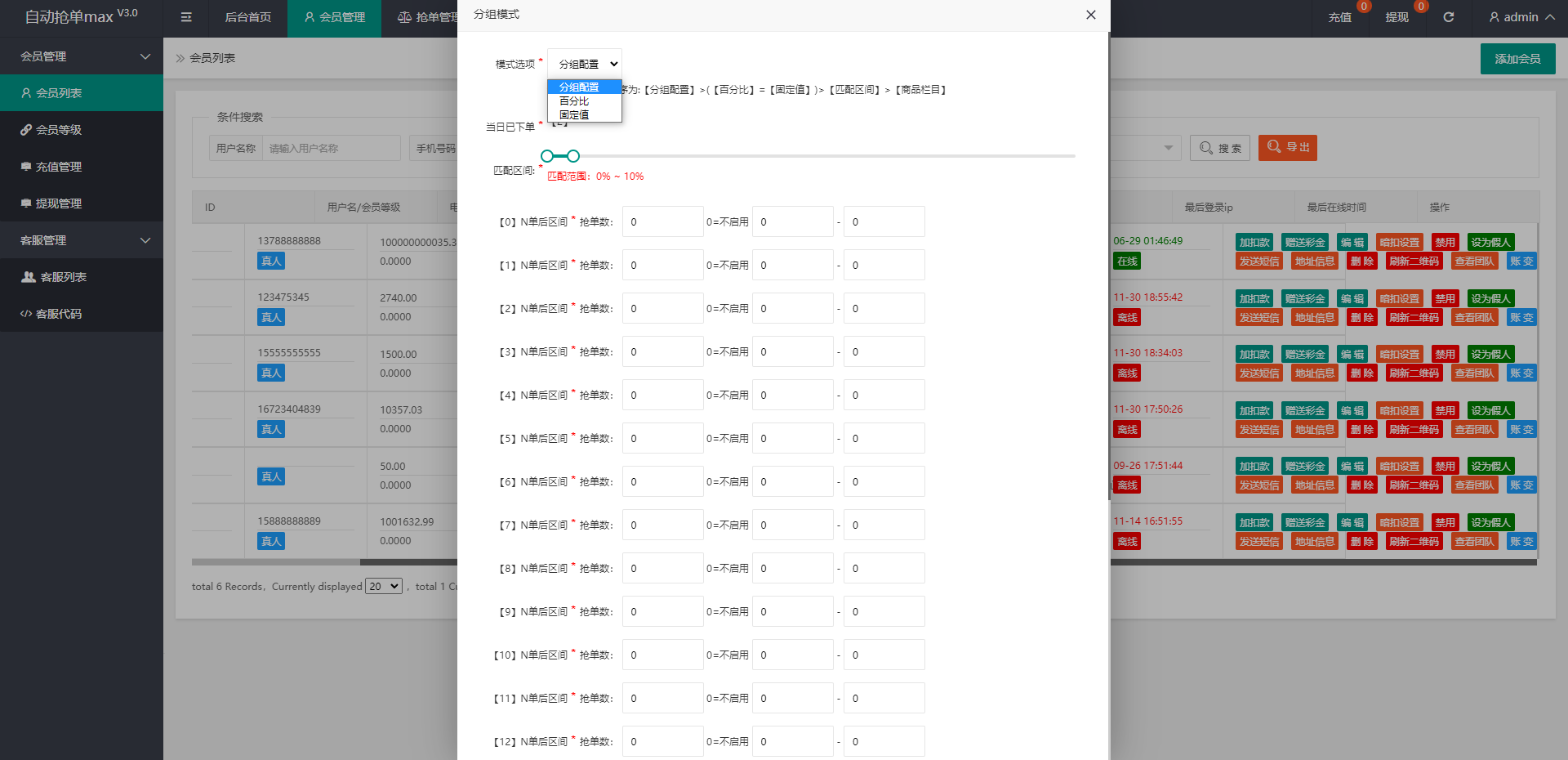Image resolution: width=1568 pixels, height=760 pixels.
Task: Click 发送短信 for the 06-29 01:46:49 row
Action: 1259,262
